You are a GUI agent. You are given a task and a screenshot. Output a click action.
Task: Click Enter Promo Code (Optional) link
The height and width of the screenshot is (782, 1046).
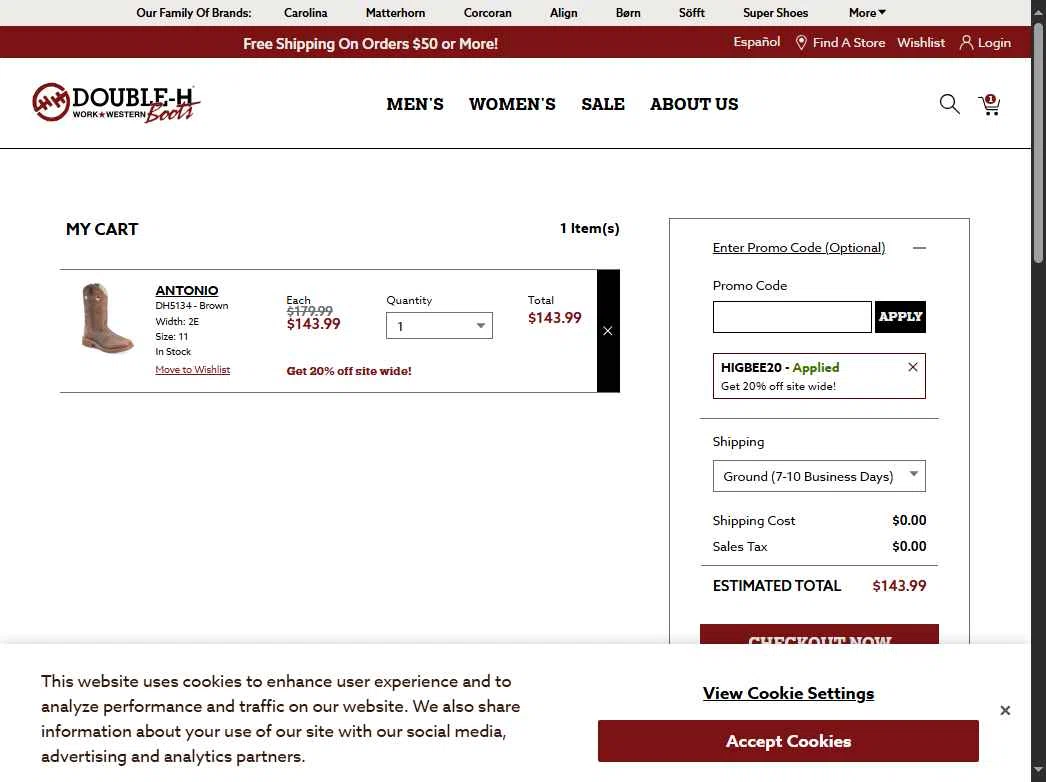click(x=799, y=248)
